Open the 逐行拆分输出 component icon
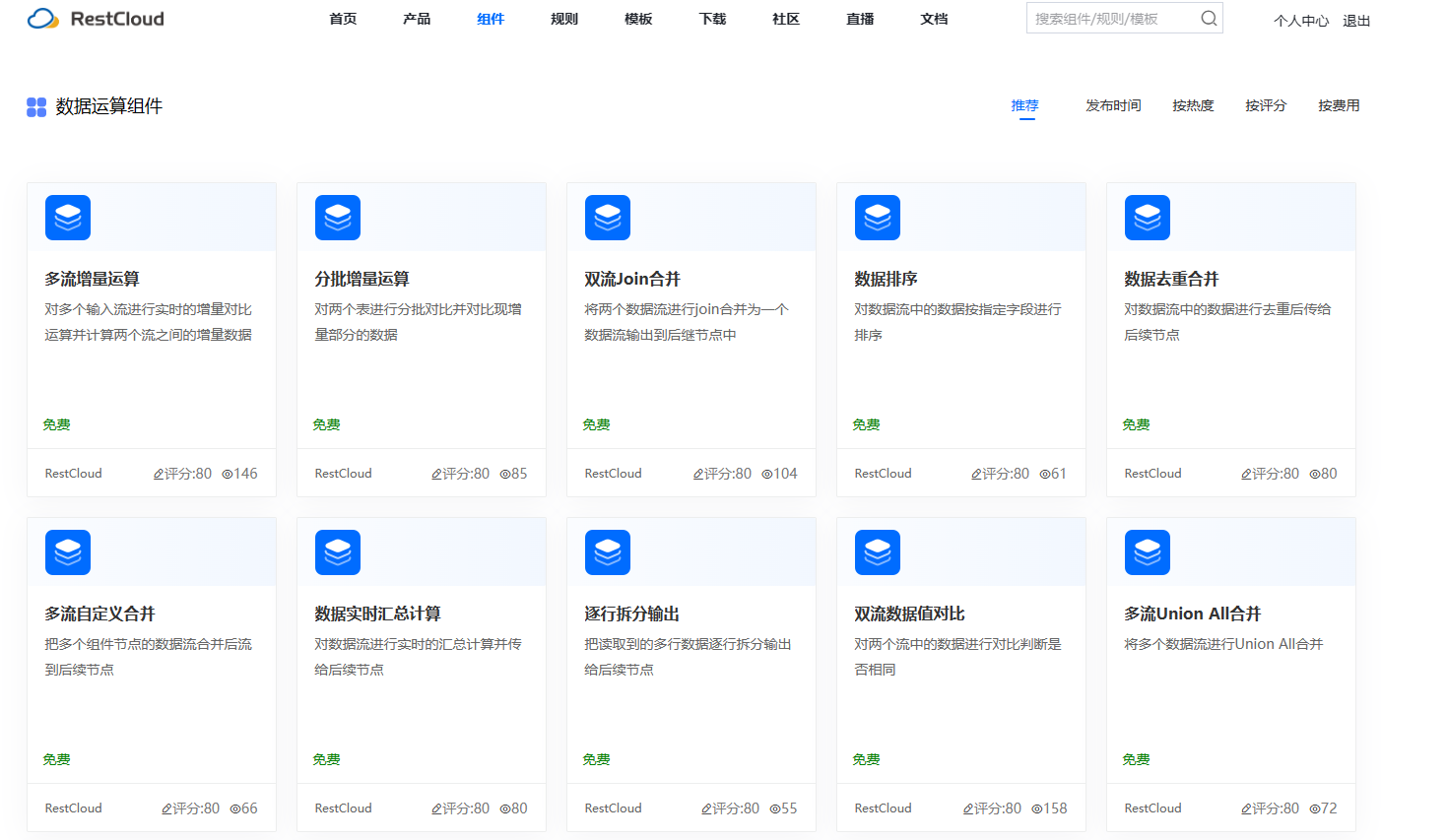The width and height of the screenshot is (1447, 840). point(608,552)
